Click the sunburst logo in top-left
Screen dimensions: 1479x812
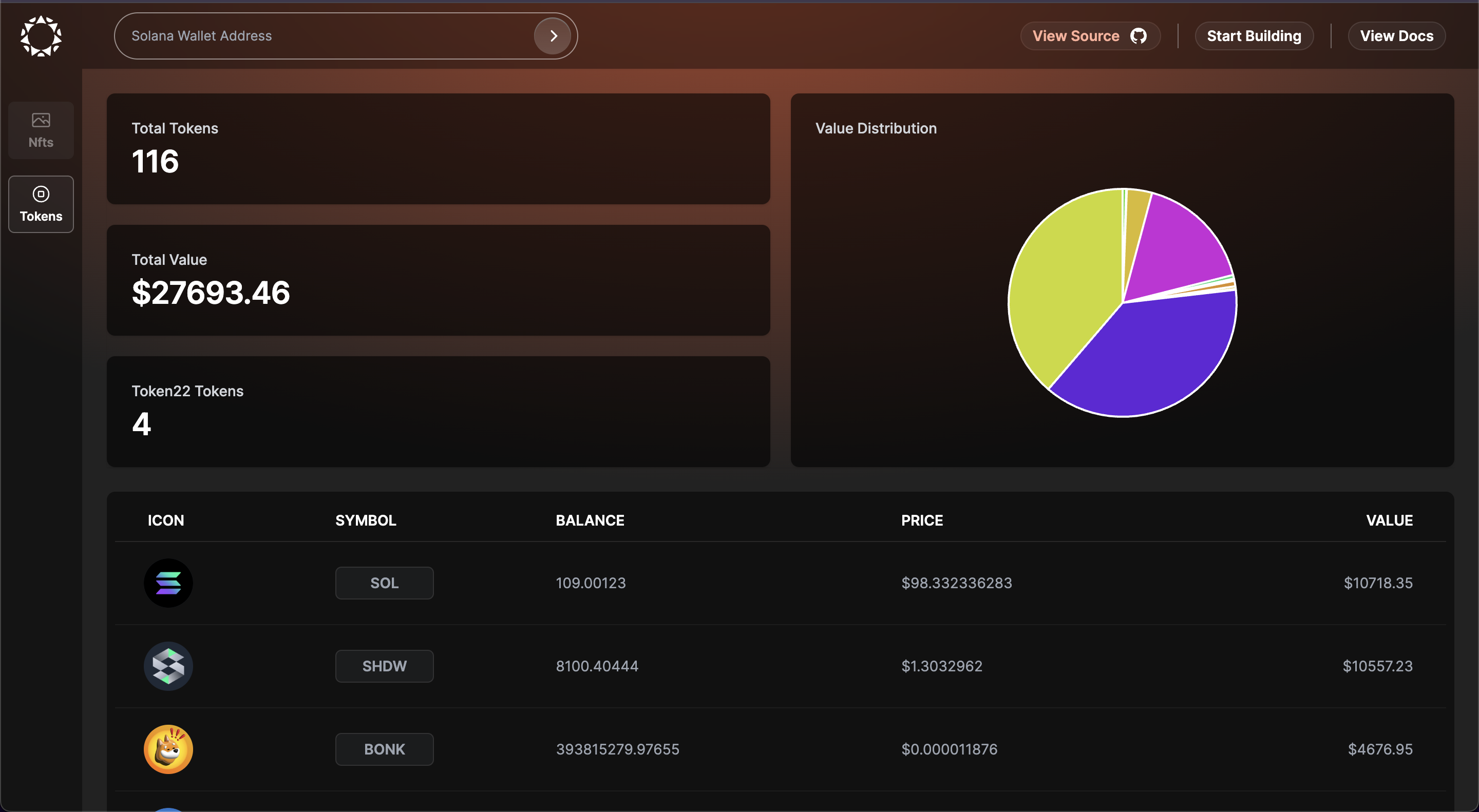41,36
